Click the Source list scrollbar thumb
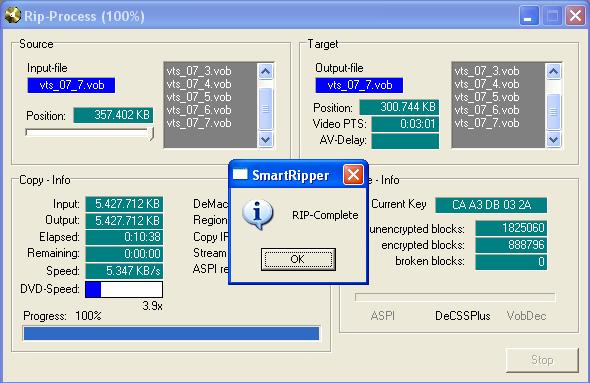 tap(266, 108)
